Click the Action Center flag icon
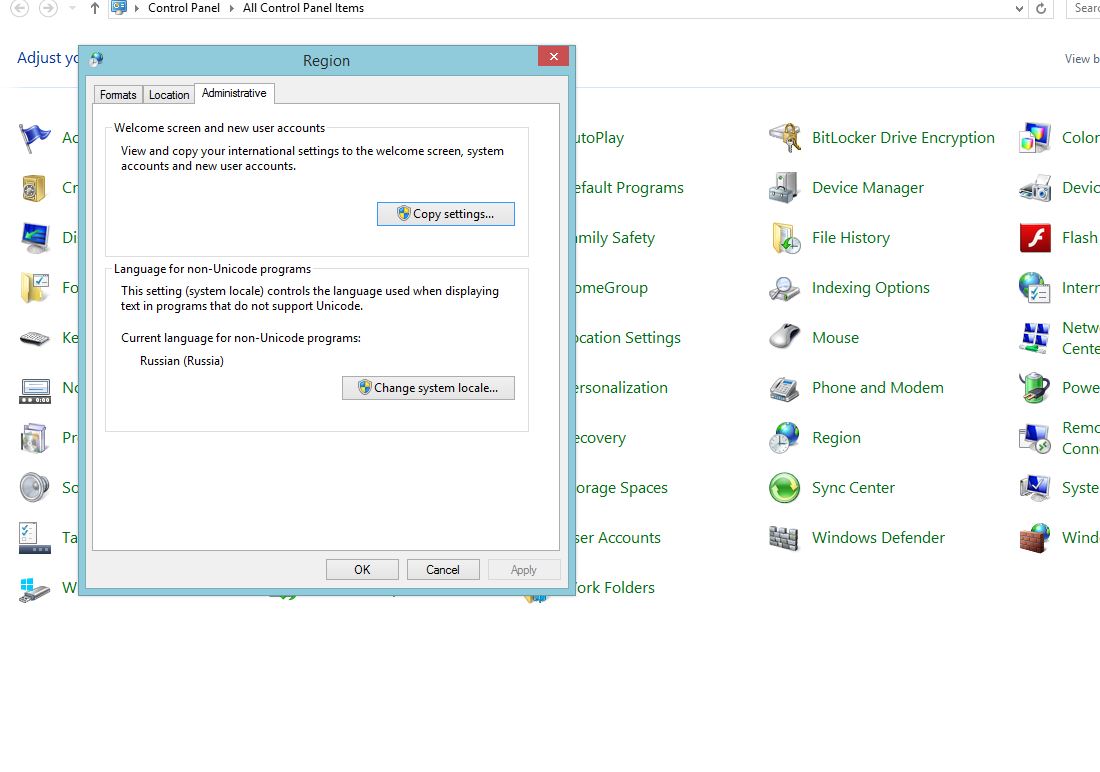Viewport: 1100px width, 772px height. (x=34, y=138)
